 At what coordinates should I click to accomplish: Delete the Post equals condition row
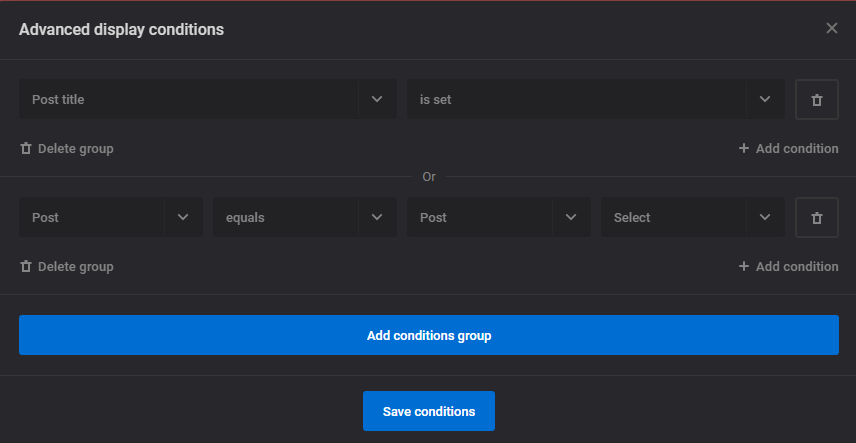coord(817,217)
